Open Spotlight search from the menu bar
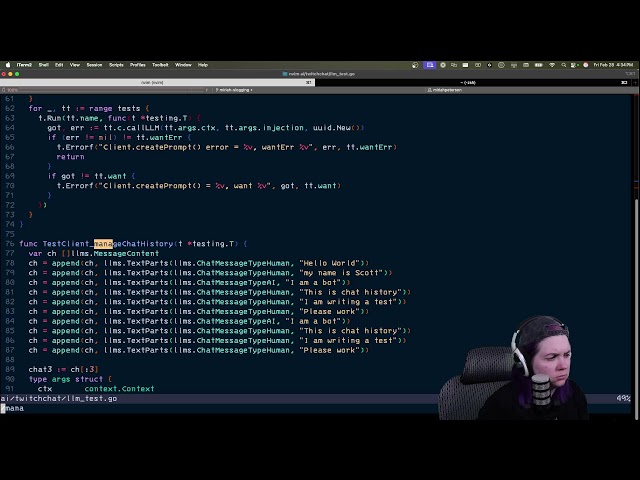The image size is (640, 480). coord(564,65)
